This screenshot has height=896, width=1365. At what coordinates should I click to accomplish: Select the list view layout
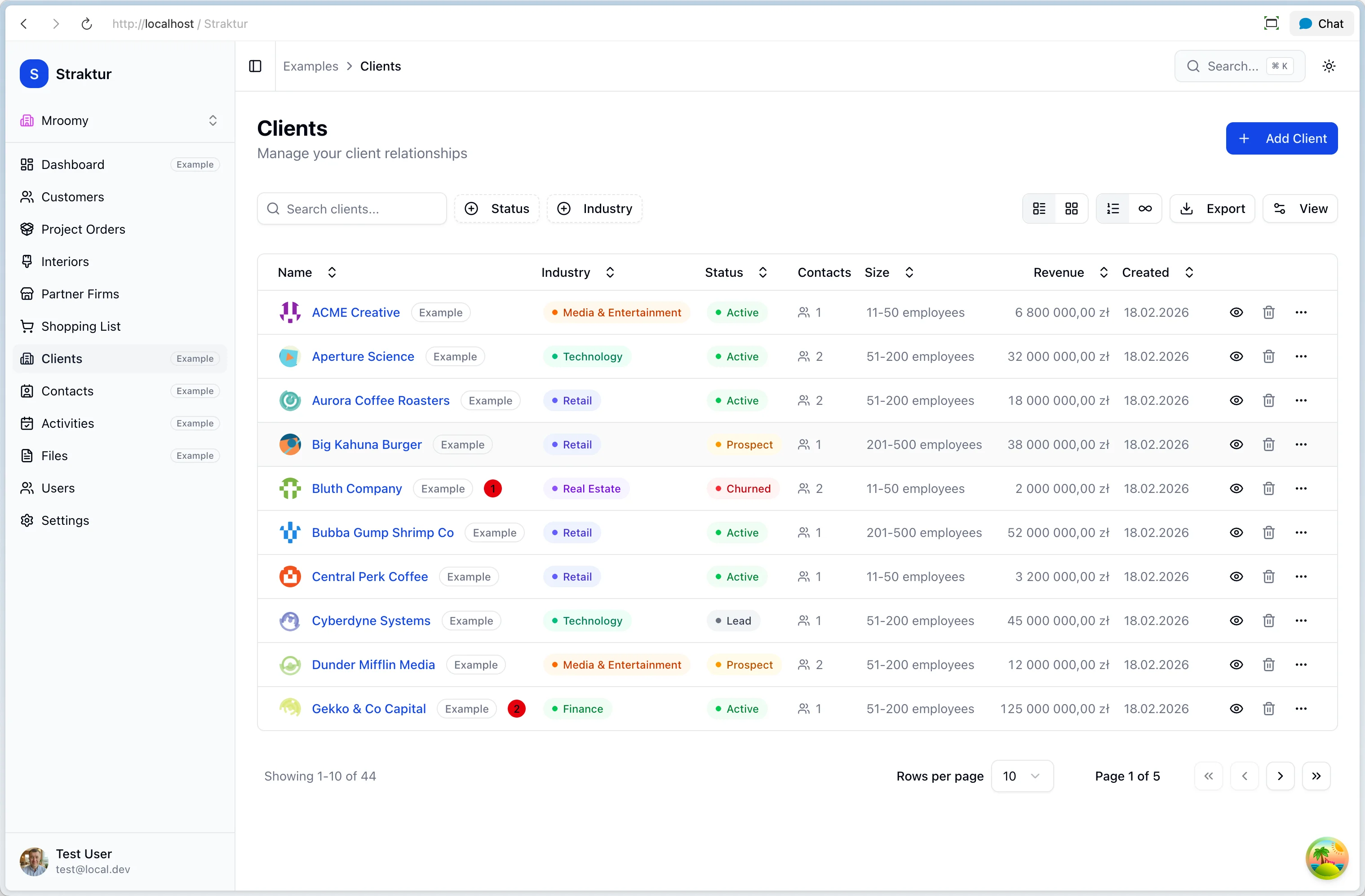tap(1039, 208)
